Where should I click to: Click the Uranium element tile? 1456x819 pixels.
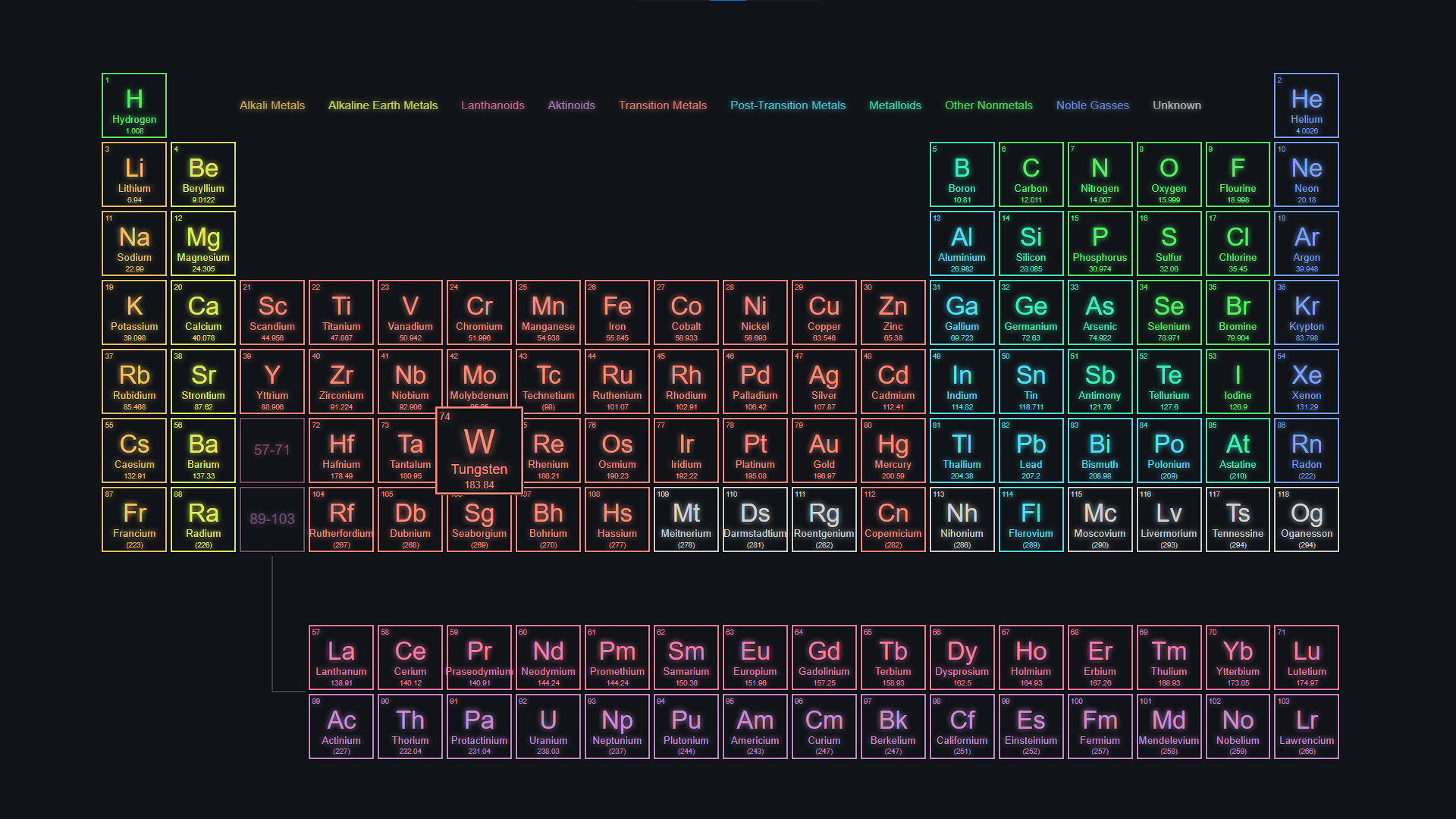point(548,726)
